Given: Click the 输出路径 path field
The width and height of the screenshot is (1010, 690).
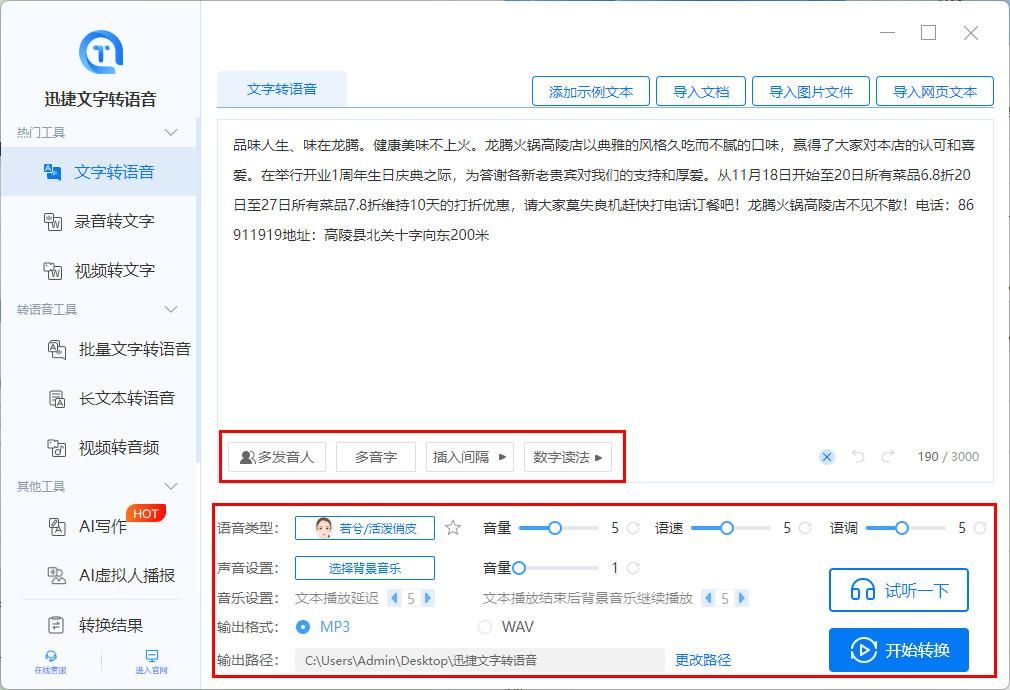Looking at the screenshot, I should click(479, 660).
